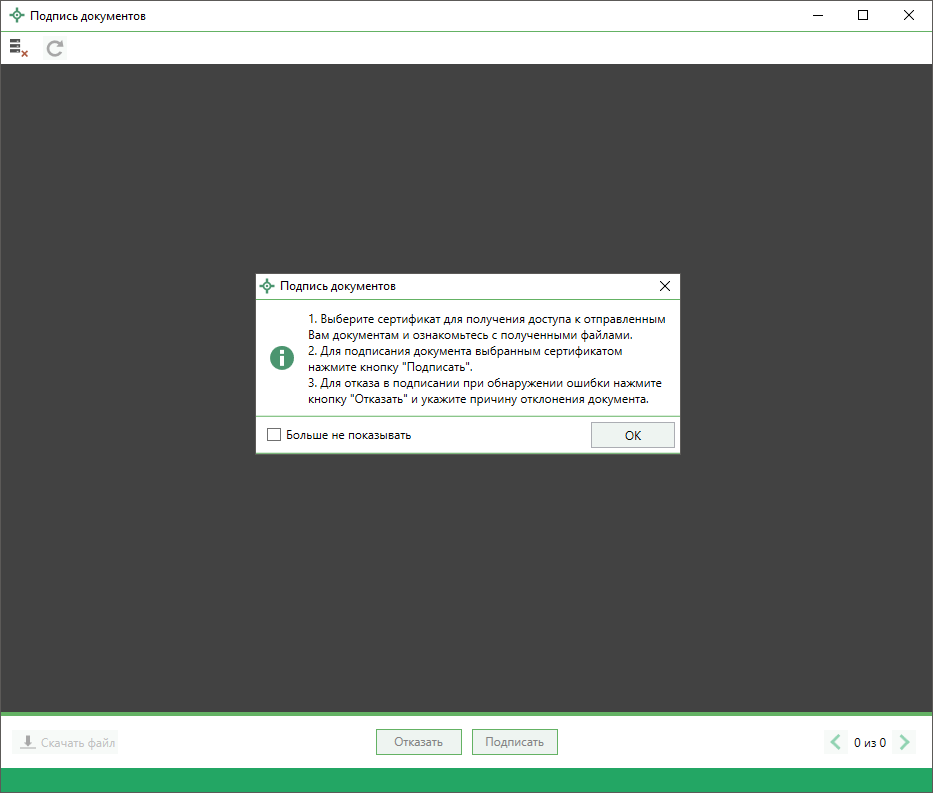This screenshot has width=933, height=793.
Task: Click the Подписать button
Action: (514, 742)
